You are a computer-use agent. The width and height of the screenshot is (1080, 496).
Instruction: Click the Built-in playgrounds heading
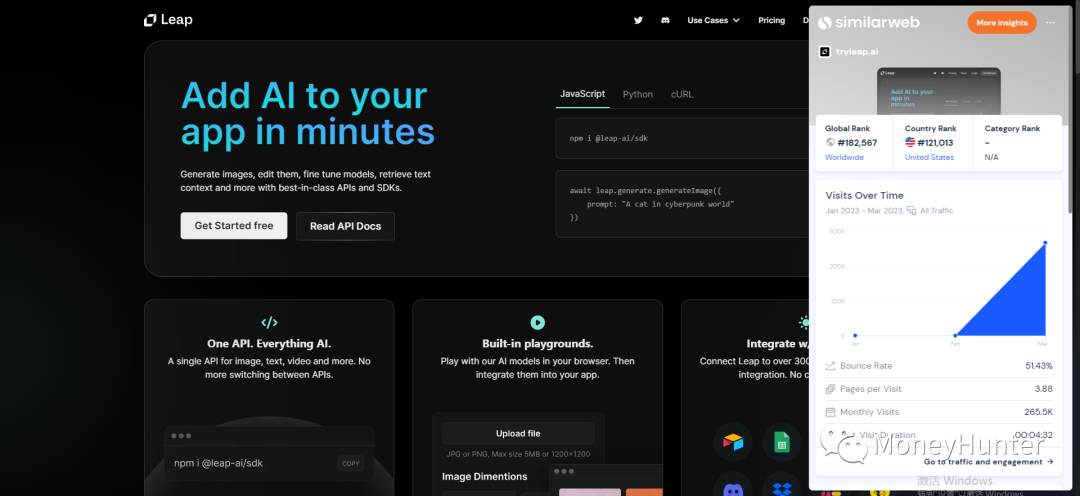(538, 344)
